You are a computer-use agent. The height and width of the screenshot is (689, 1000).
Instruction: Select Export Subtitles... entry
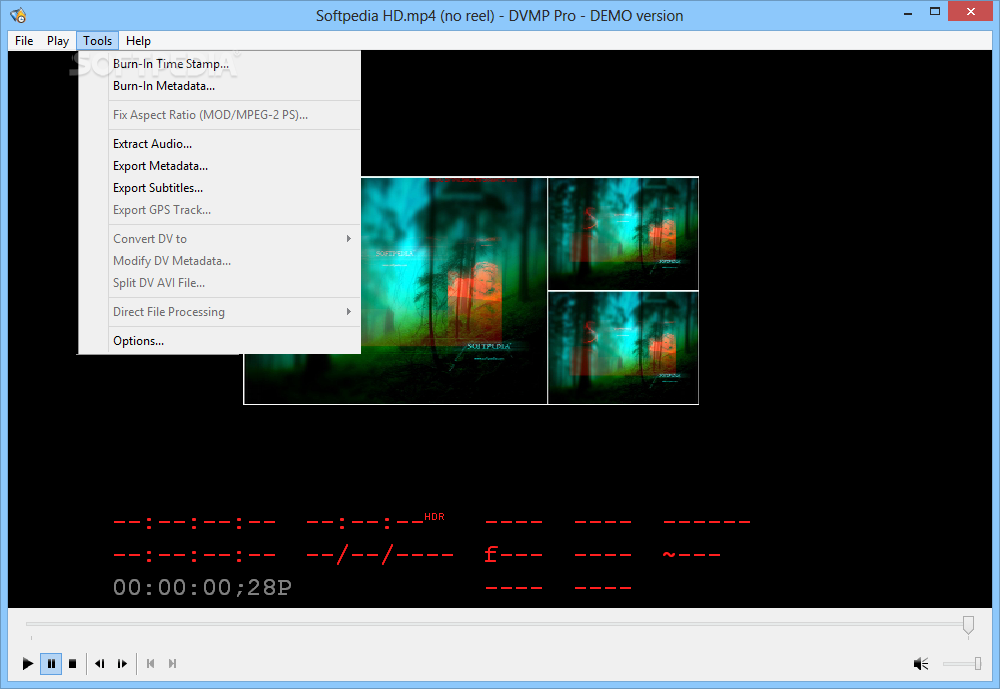[x=219, y=188]
